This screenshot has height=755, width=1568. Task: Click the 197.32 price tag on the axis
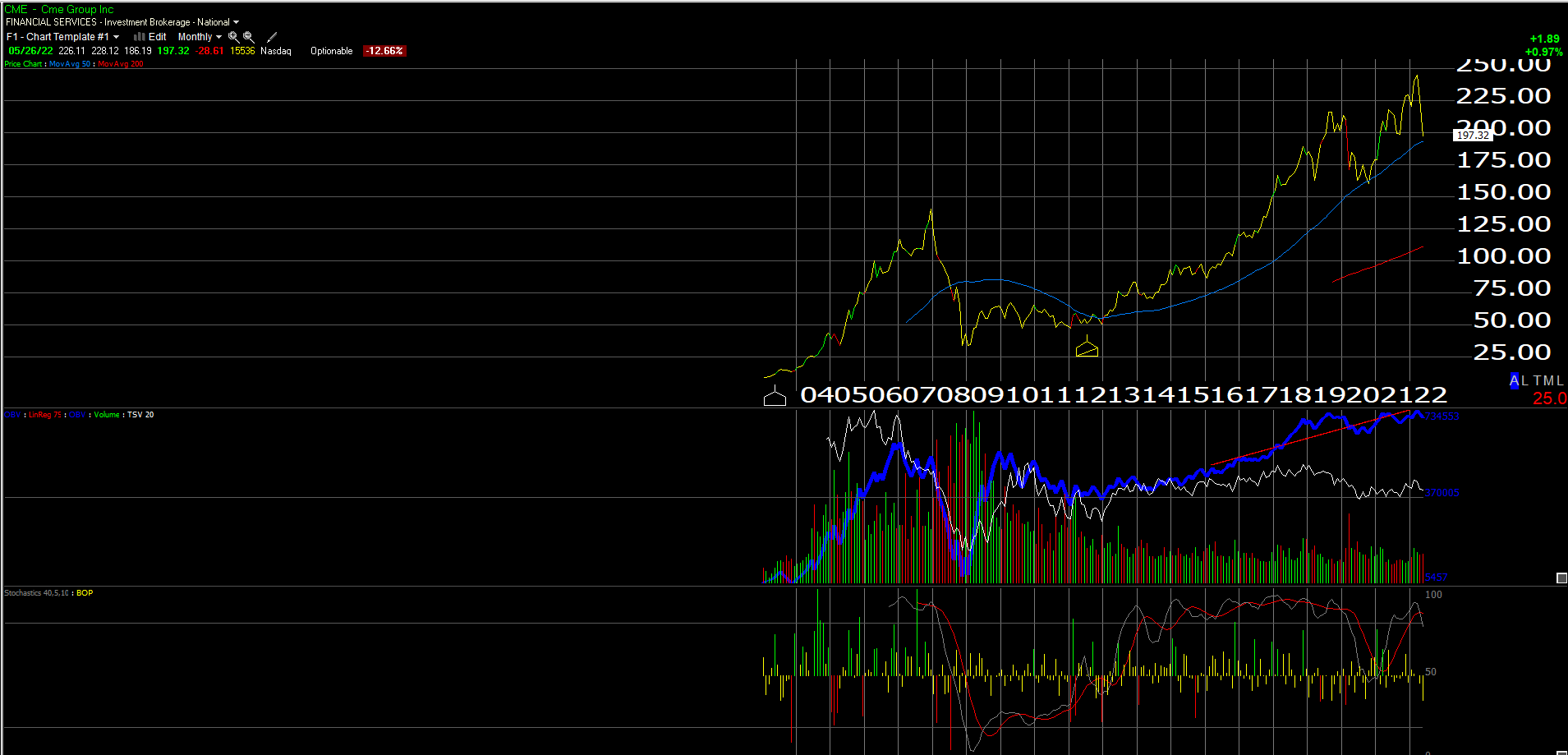1473,136
